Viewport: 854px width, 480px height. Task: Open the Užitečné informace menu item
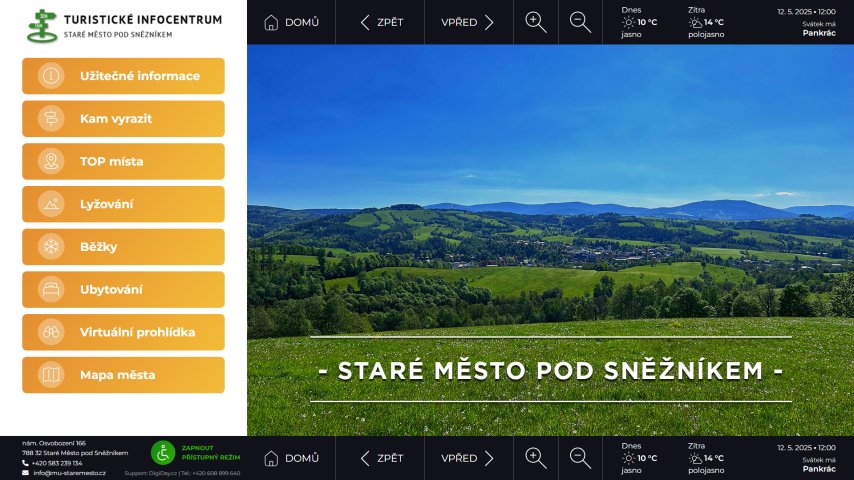click(123, 76)
